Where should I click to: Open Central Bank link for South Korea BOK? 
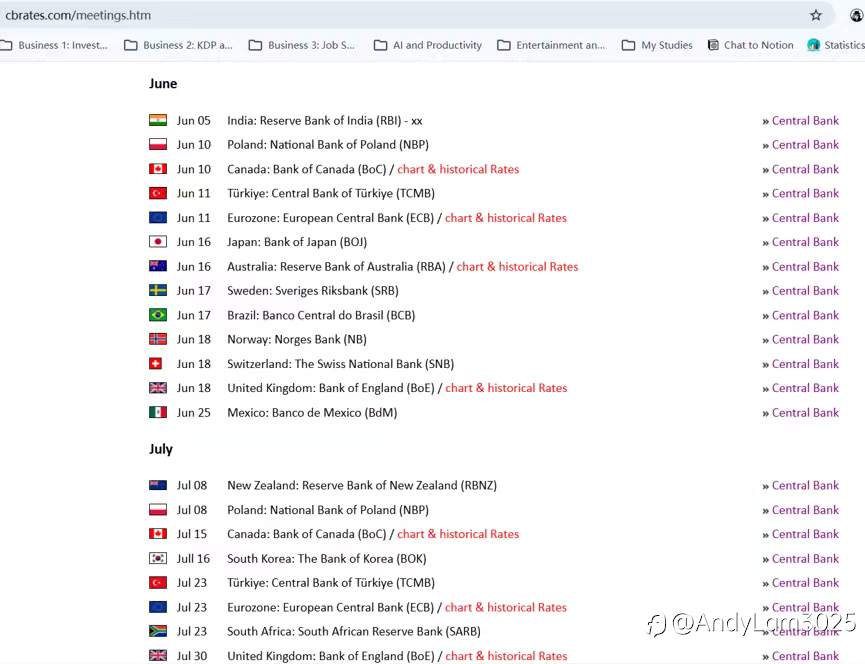tap(805, 559)
